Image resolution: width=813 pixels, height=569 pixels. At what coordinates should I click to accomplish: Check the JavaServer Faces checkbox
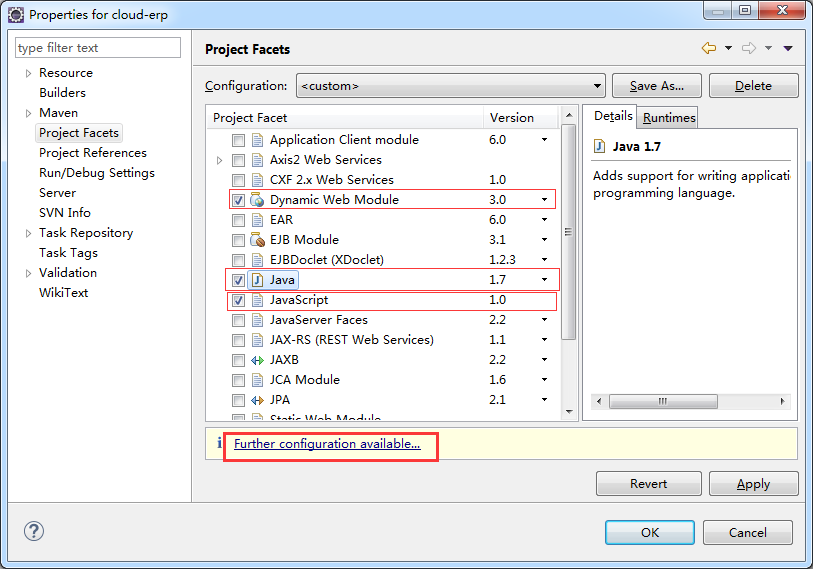[x=239, y=321]
